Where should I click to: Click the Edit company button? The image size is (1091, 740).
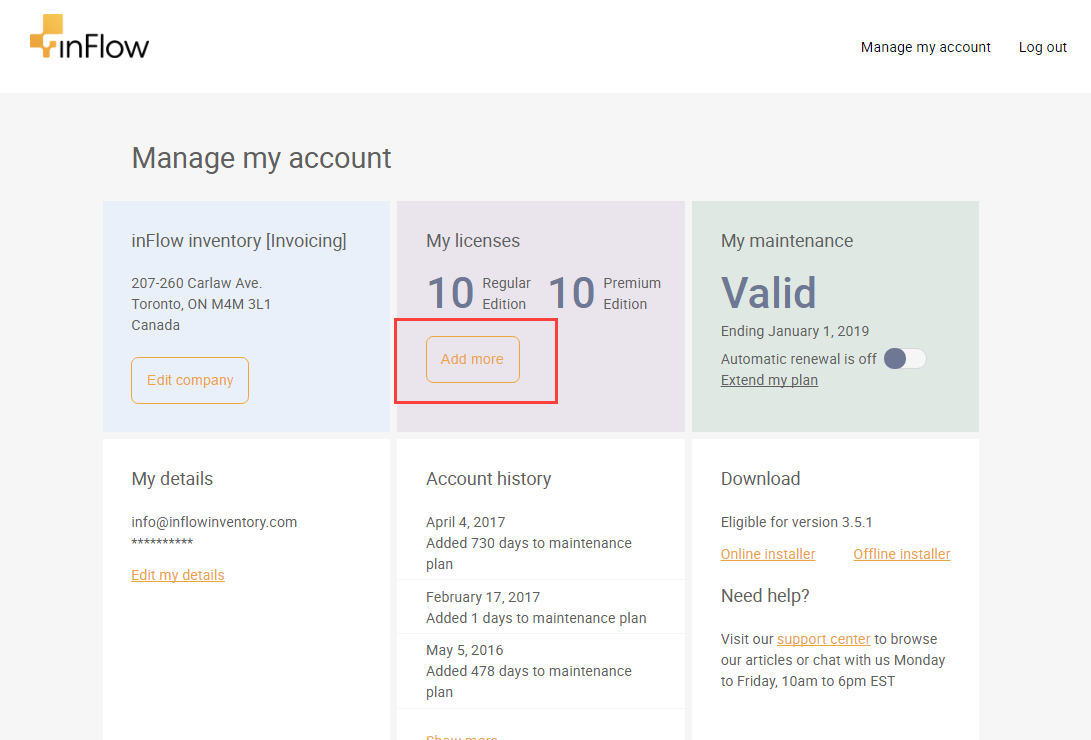coord(190,380)
